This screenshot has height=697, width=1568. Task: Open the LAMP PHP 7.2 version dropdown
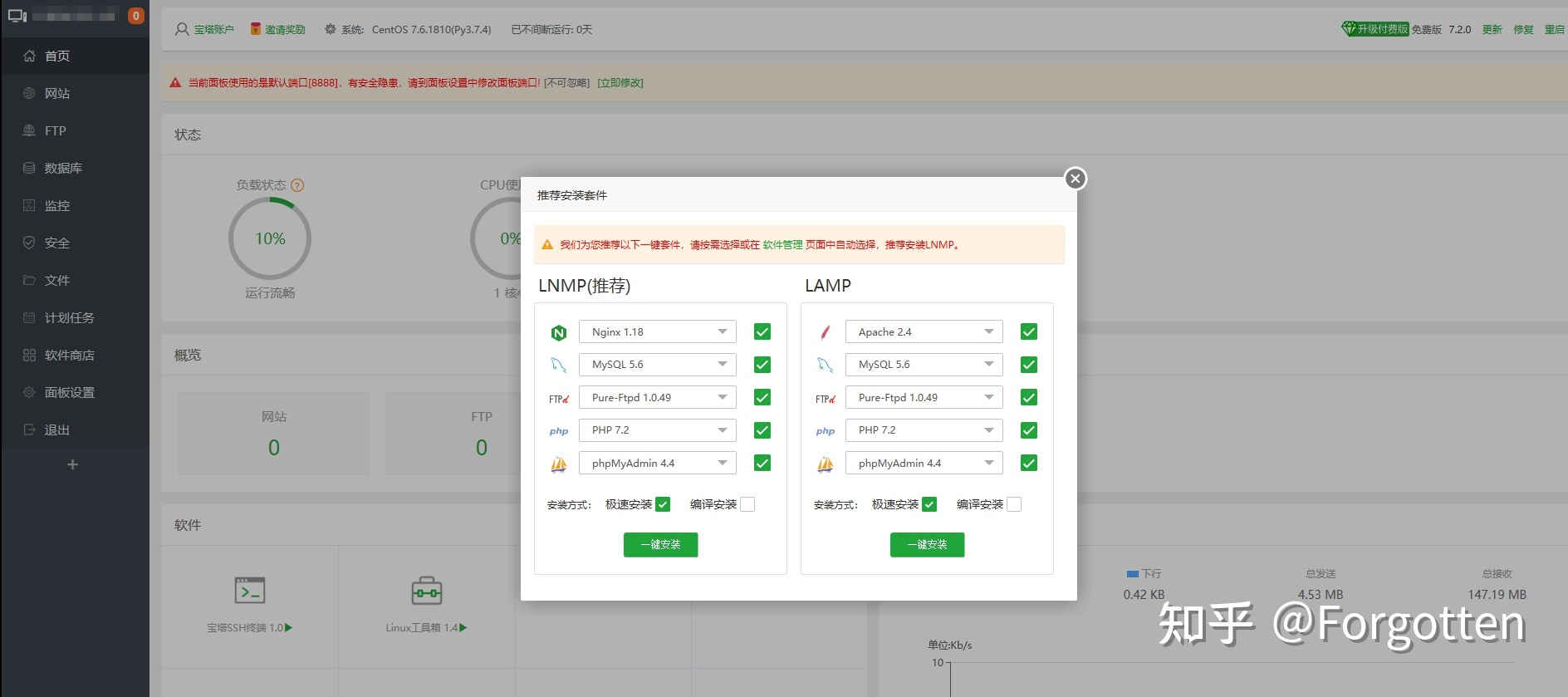(x=924, y=430)
